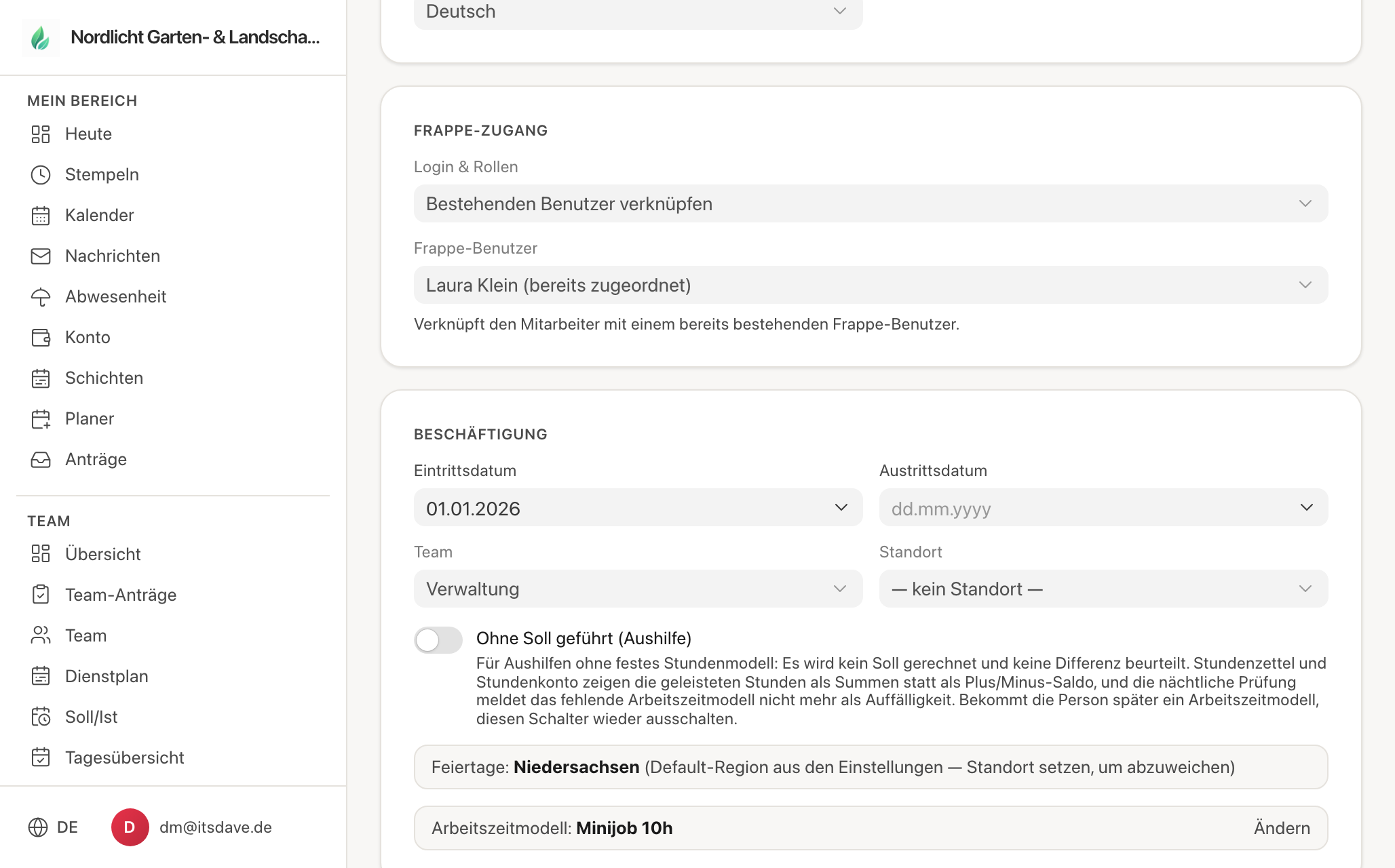This screenshot has width=1395, height=868.
Task: Go to Stempeln in sidebar
Action: tap(102, 175)
